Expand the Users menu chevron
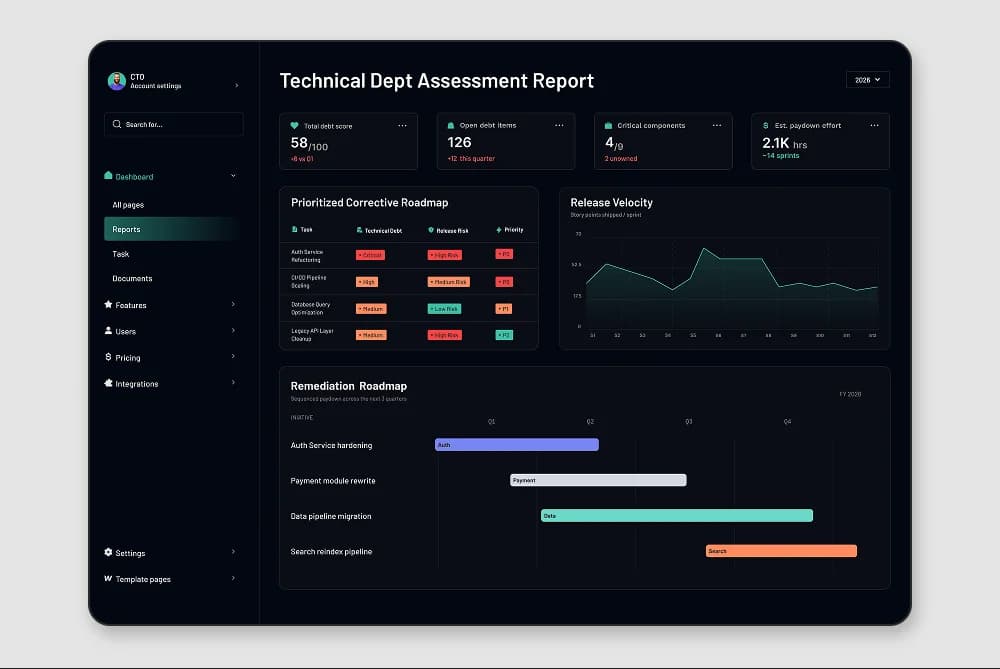The height and width of the screenshot is (669, 1000). coord(233,330)
